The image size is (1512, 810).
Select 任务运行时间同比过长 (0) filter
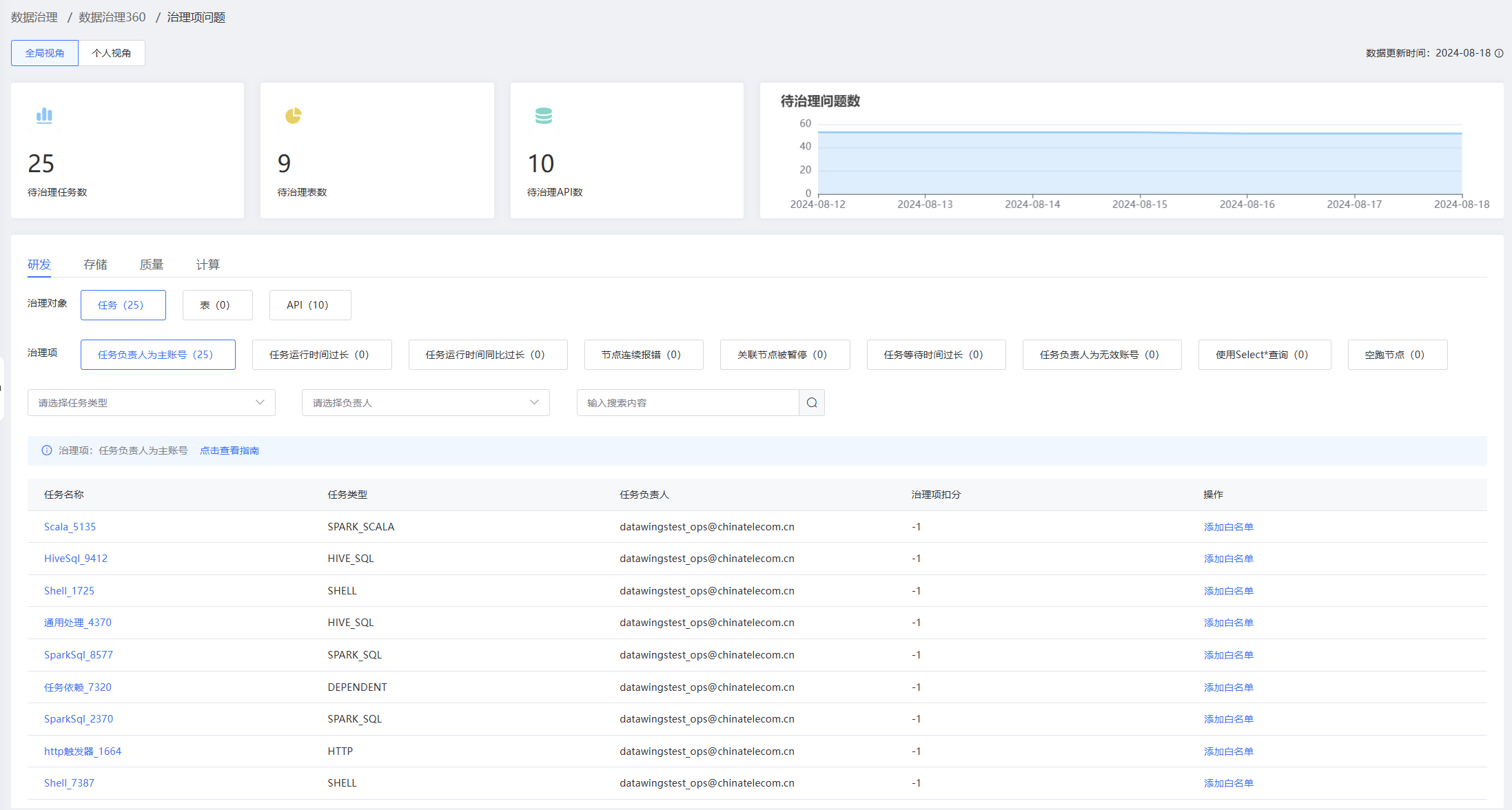pyautogui.click(x=488, y=355)
